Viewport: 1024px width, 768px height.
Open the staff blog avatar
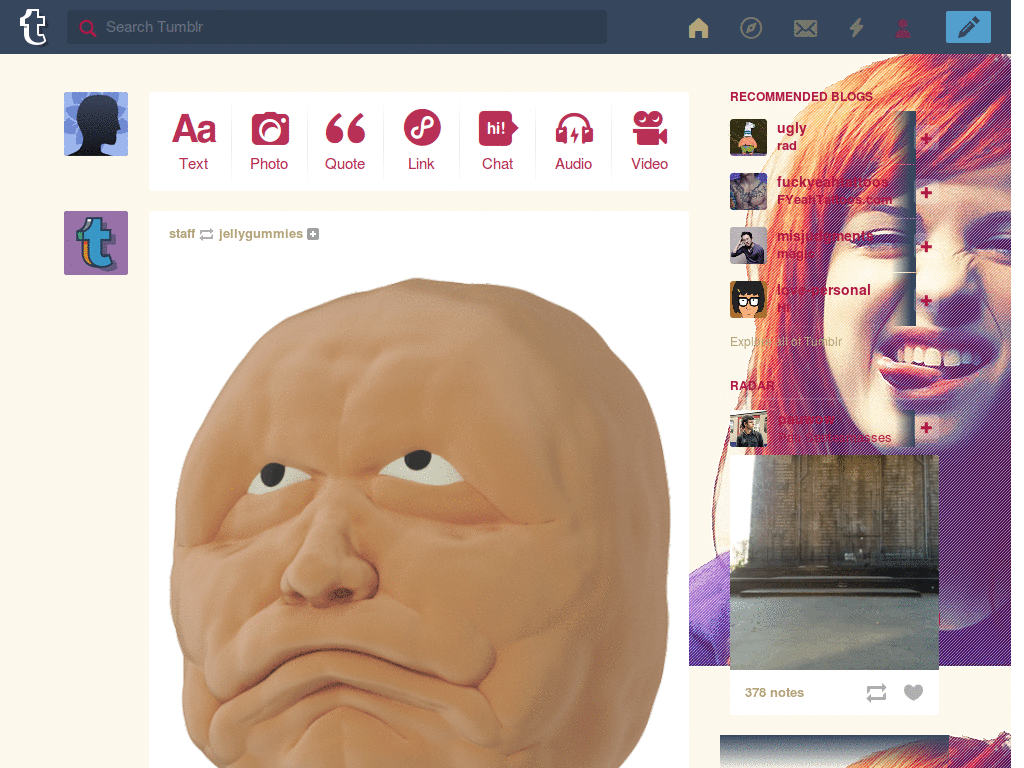(x=96, y=243)
